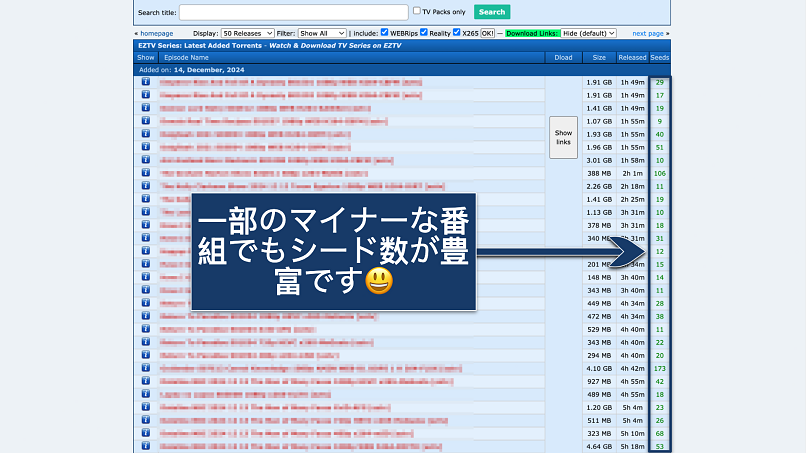Open show info for the 1.96 GB row
Screen dimensions: 806x453
click(x=145, y=147)
